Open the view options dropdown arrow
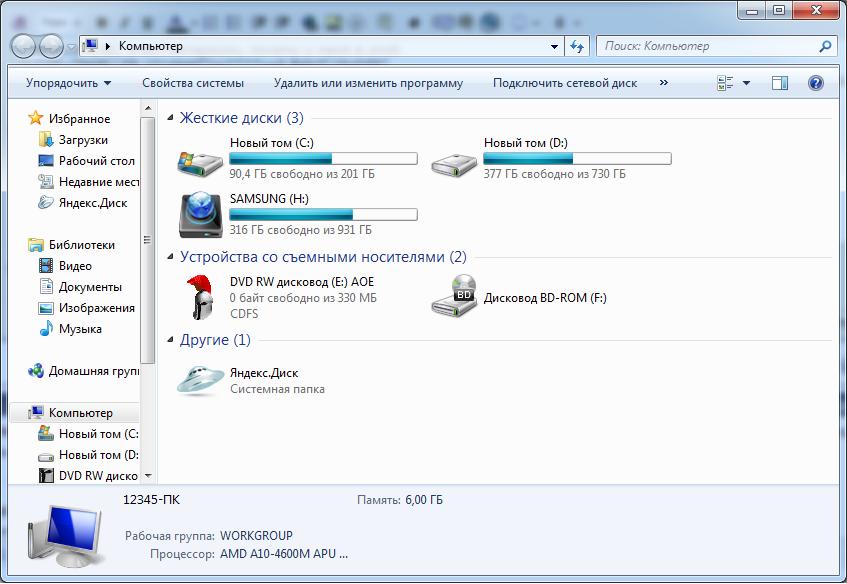 point(747,83)
